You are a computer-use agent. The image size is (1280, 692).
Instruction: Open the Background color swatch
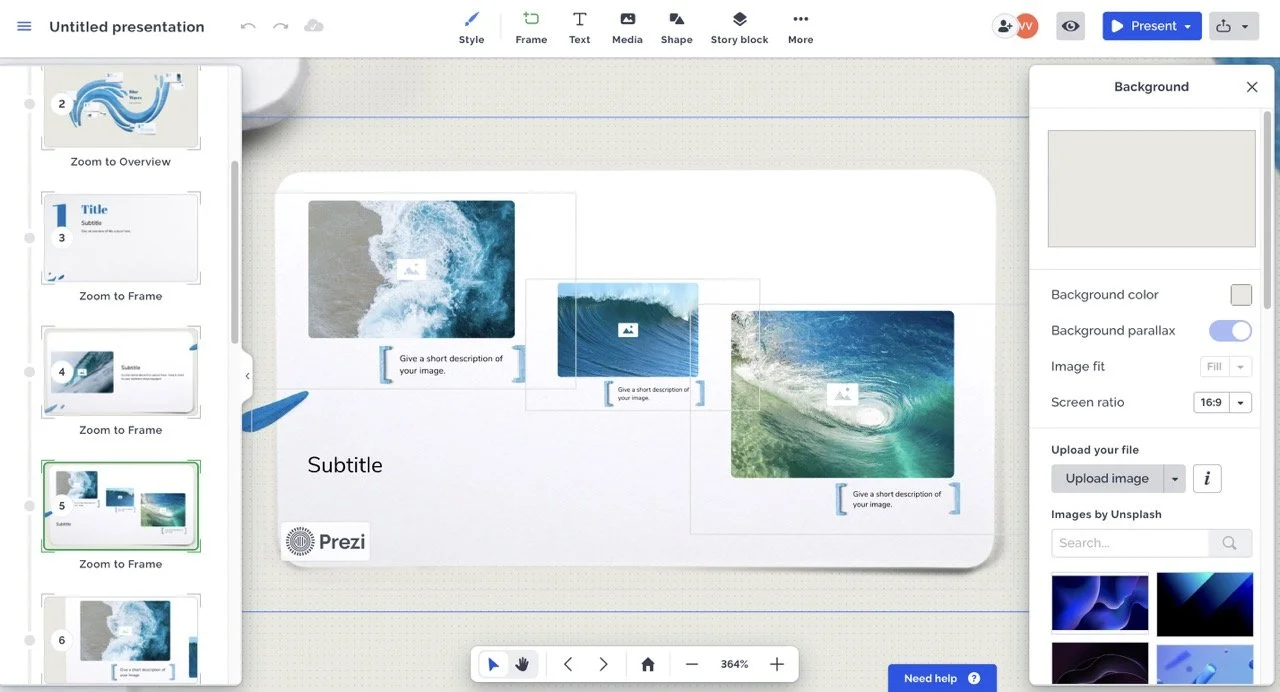point(1240,294)
